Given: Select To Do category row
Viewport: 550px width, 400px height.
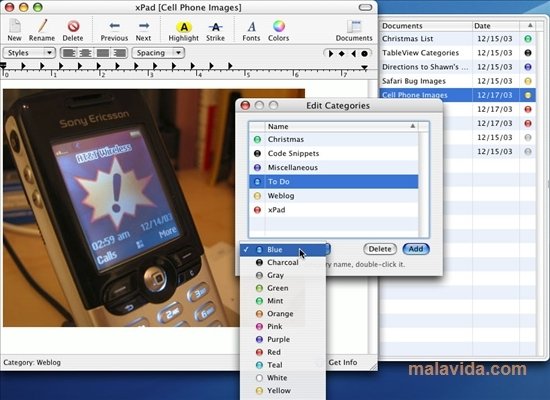Looking at the screenshot, I should pos(334,181).
